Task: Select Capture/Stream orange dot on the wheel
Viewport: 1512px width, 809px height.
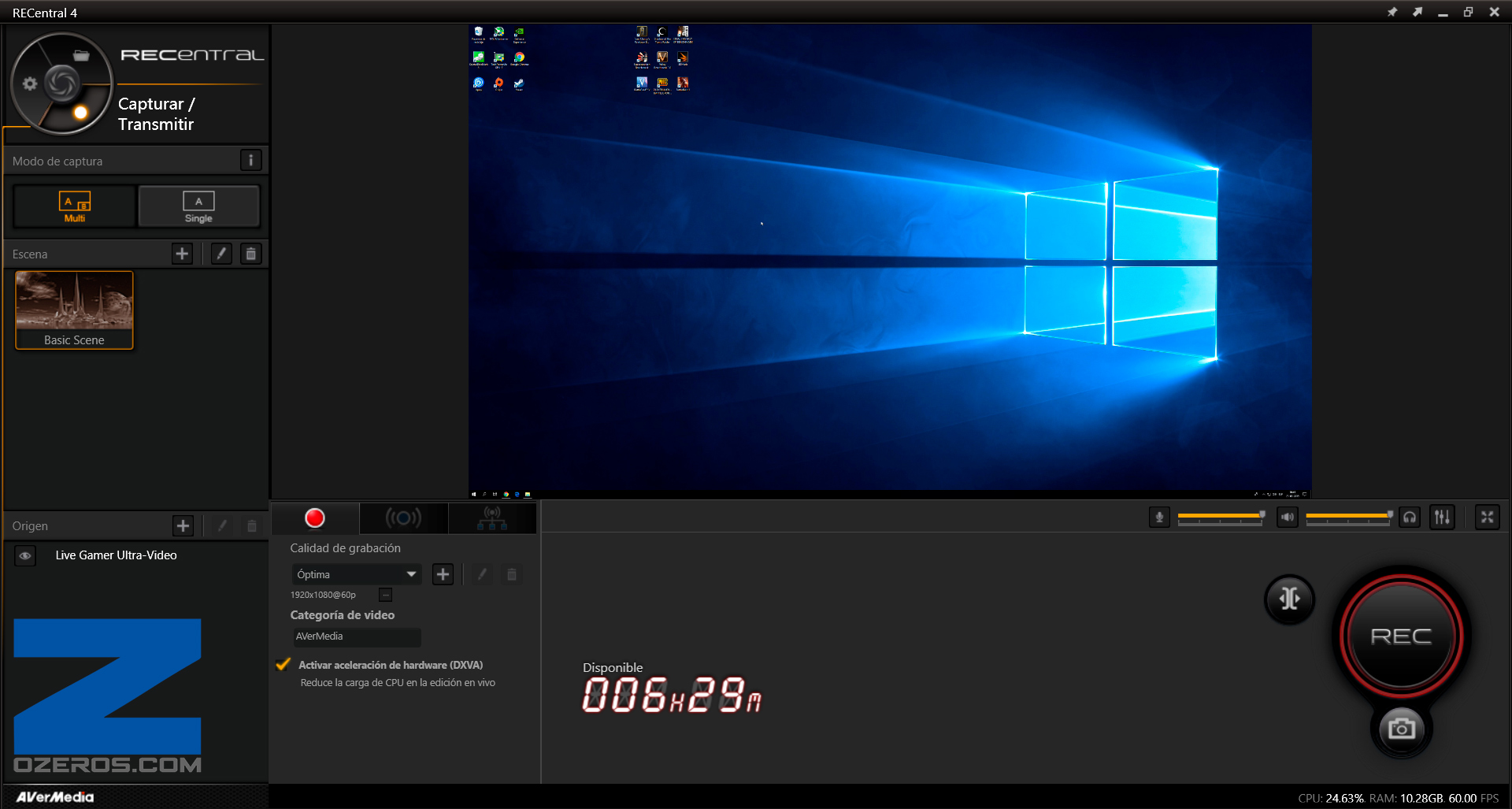Action: (80, 113)
